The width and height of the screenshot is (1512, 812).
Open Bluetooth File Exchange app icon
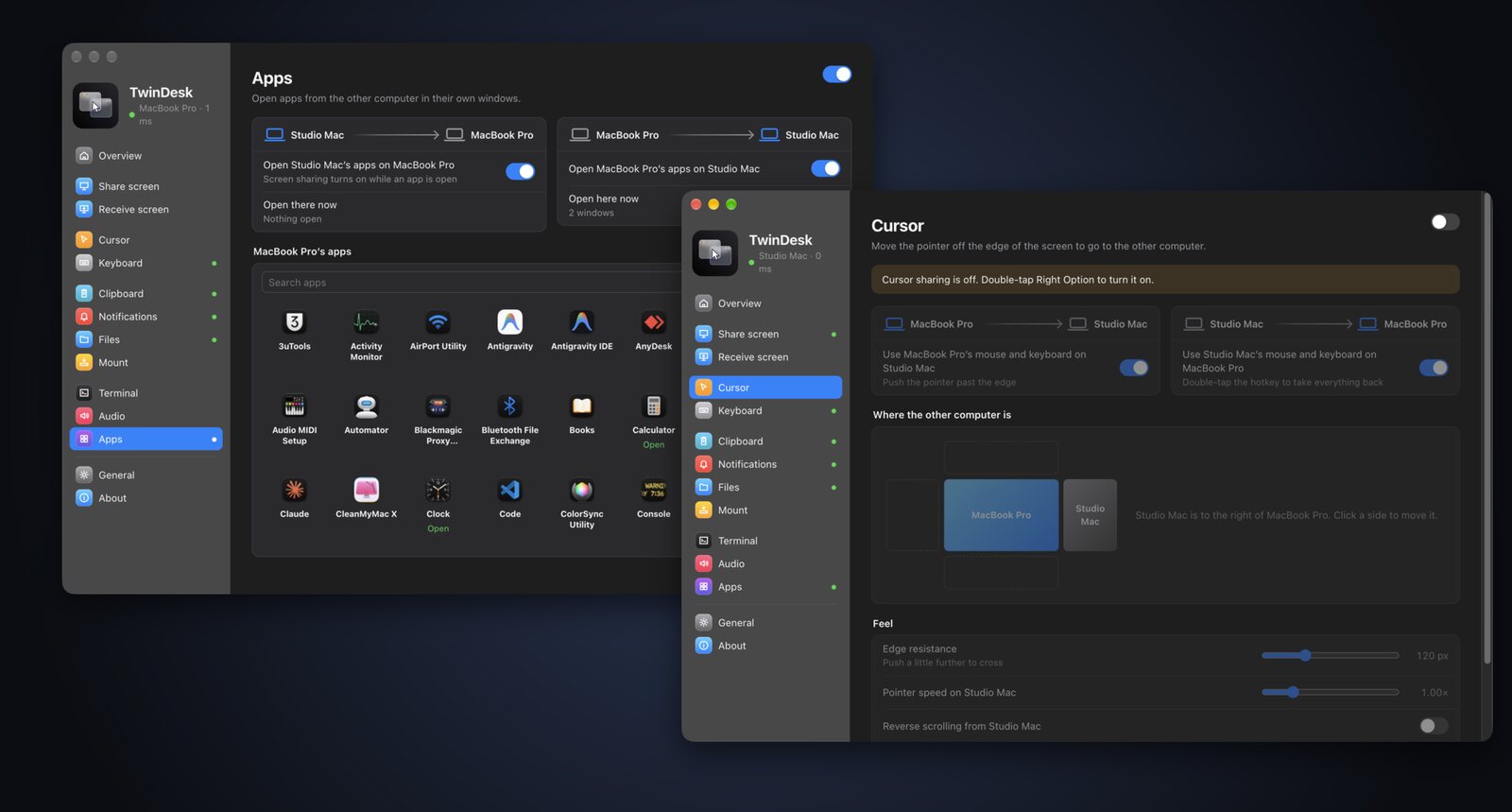coord(509,406)
